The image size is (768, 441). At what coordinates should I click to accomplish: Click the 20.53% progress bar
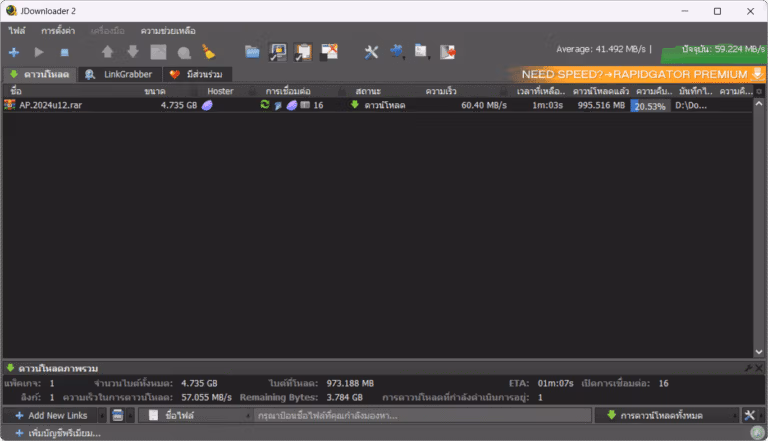650,106
